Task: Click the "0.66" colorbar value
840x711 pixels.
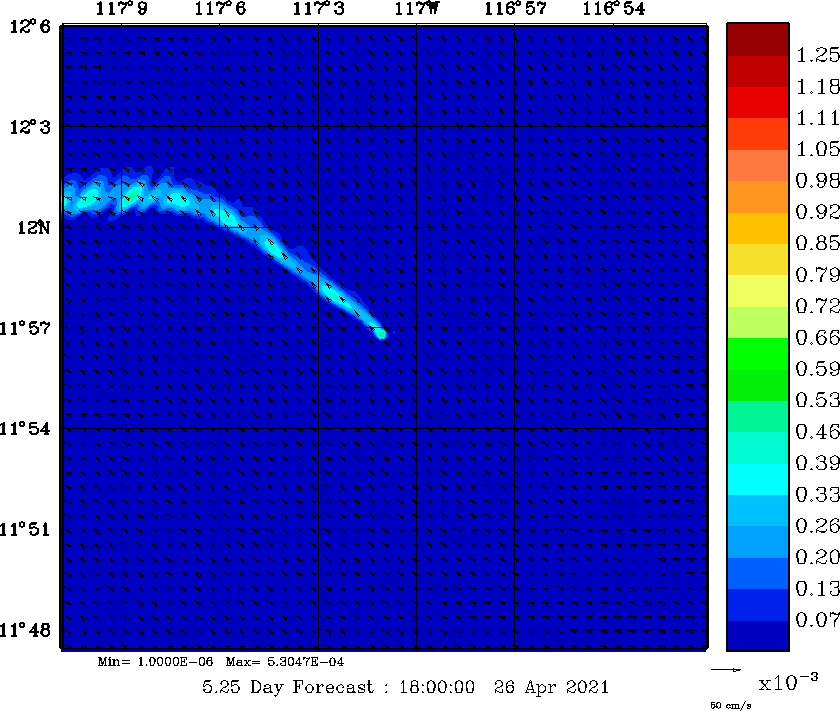Action: pos(818,338)
